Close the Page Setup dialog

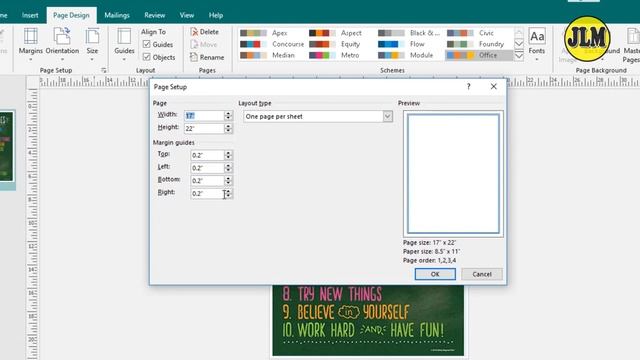pyautogui.click(x=493, y=87)
